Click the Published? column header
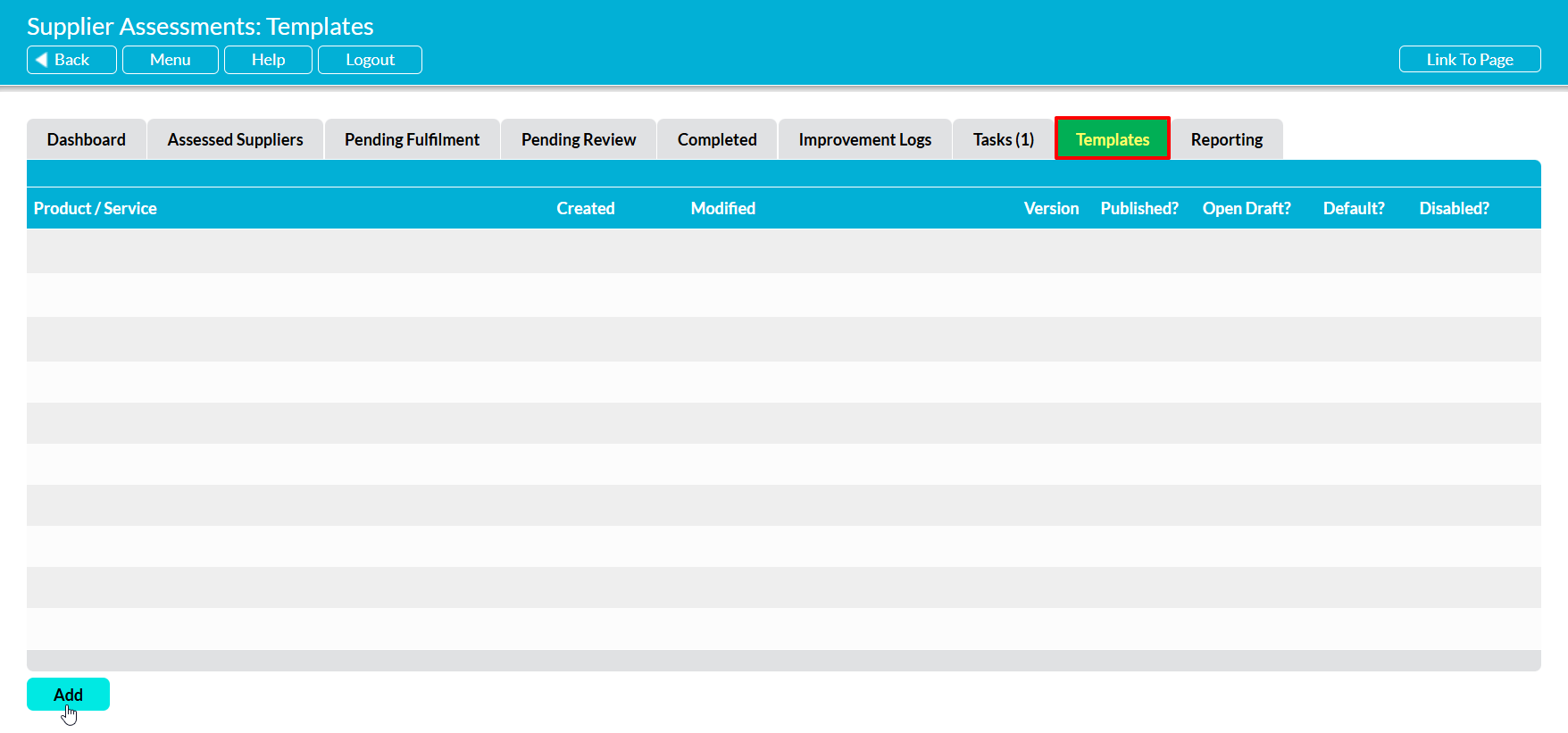The width and height of the screenshot is (1568, 733). pyautogui.click(x=1139, y=208)
